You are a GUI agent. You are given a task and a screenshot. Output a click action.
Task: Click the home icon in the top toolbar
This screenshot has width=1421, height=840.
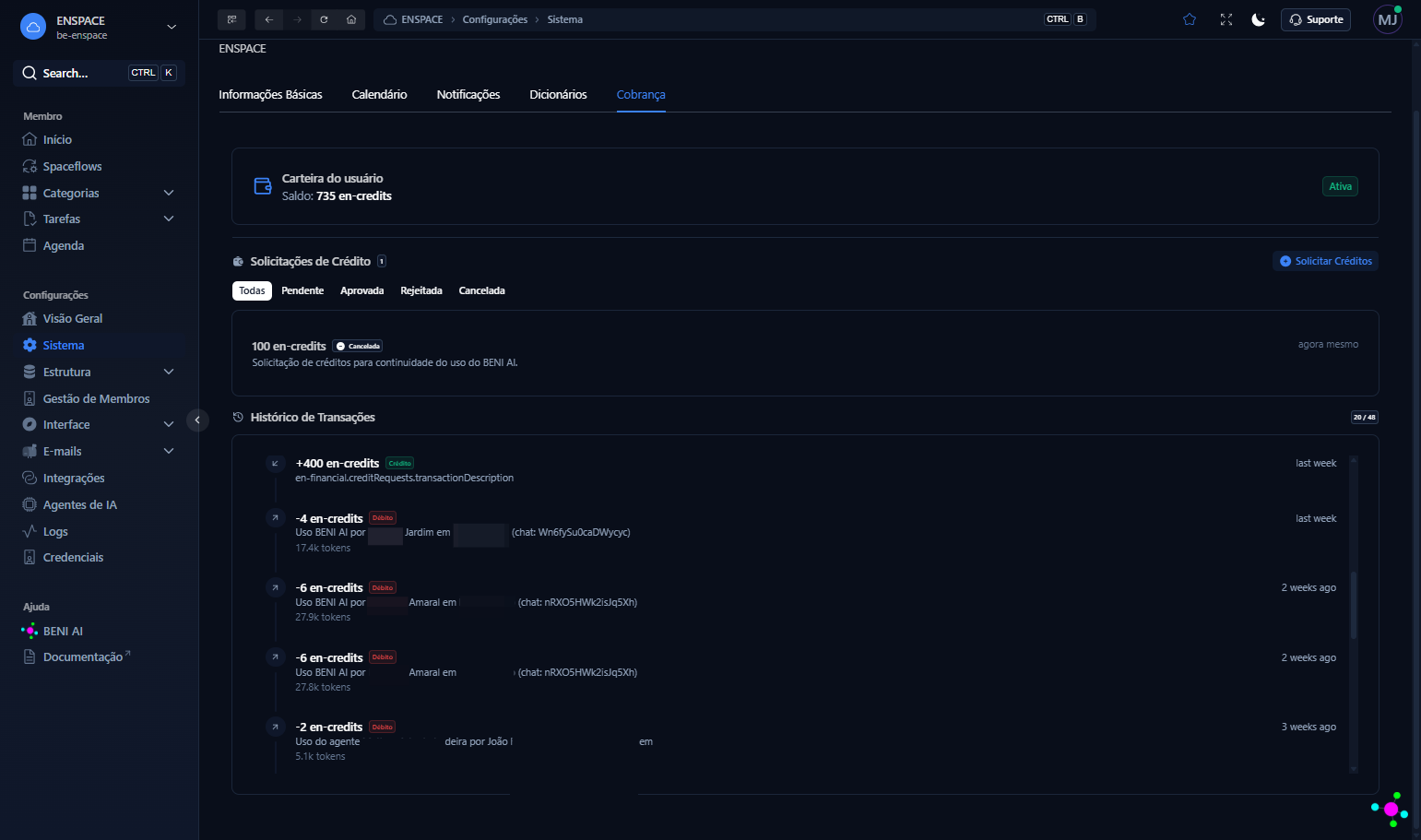pos(351,19)
